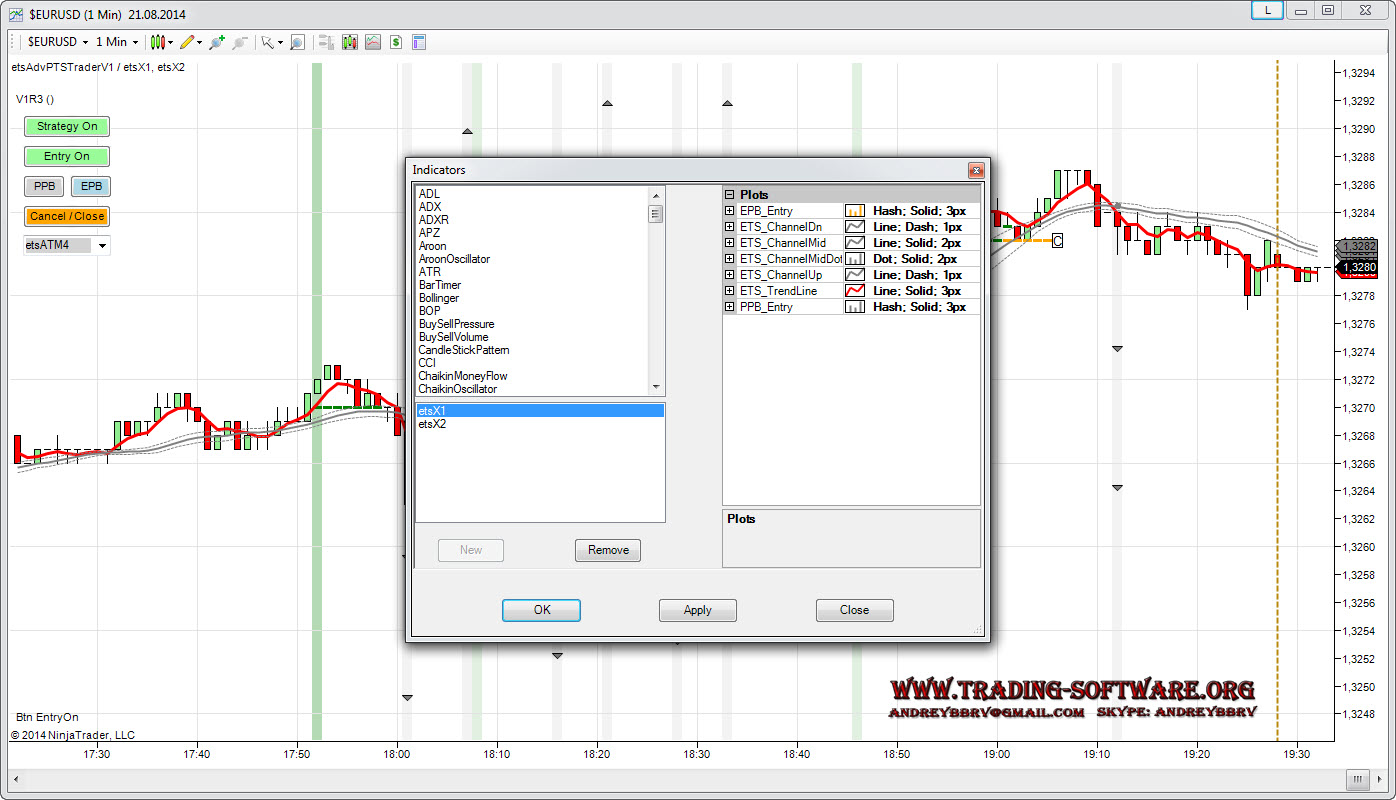Click the Remove button
Image resolution: width=1396 pixels, height=800 pixels.
point(608,550)
